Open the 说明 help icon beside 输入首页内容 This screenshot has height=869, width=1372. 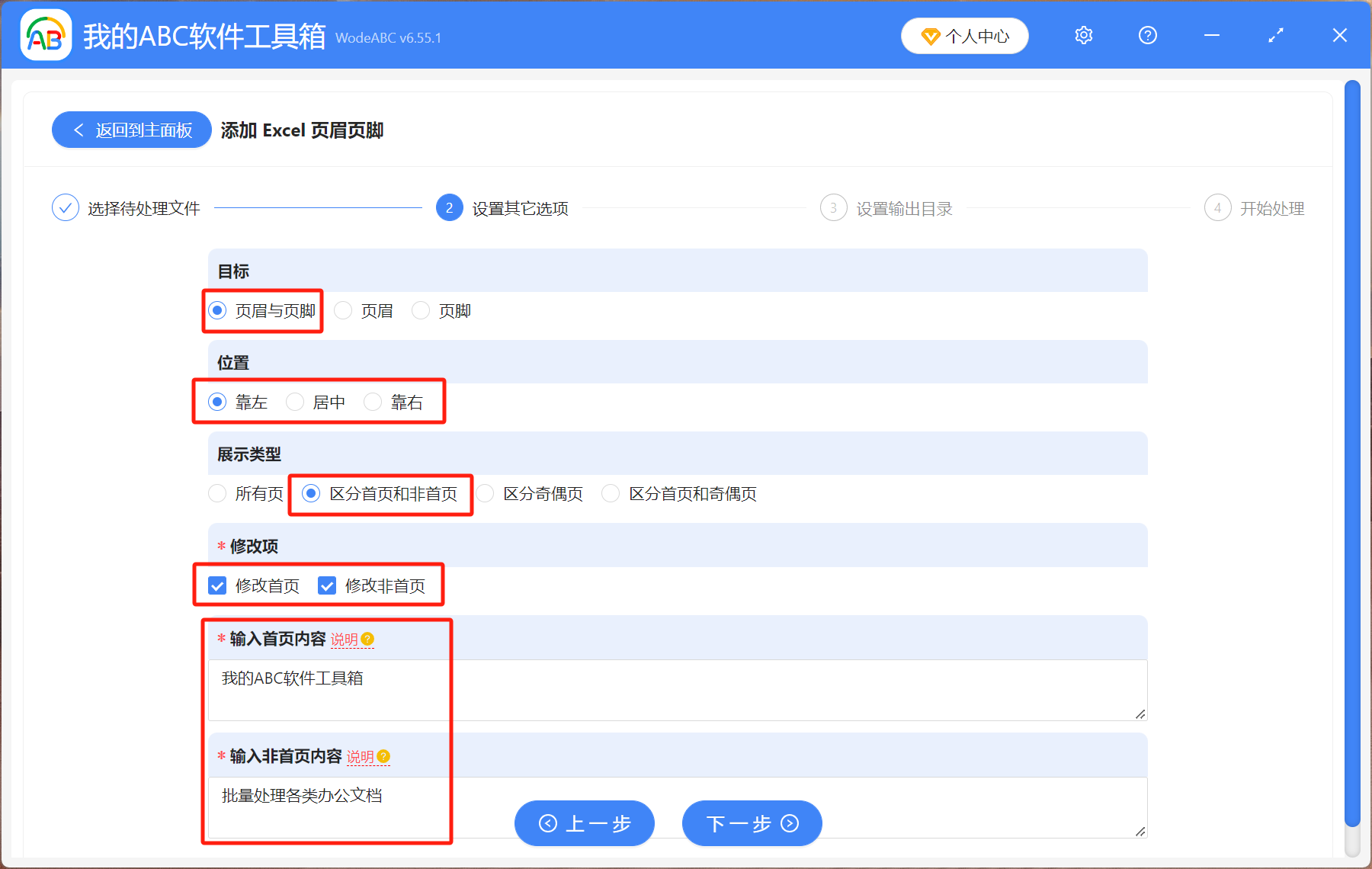(x=369, y=640)
